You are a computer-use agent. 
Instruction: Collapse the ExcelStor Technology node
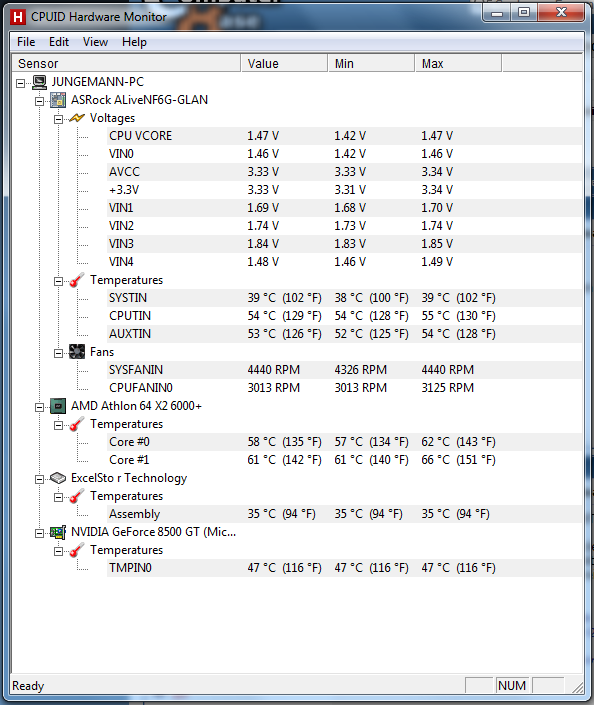[x=40, y=479]
